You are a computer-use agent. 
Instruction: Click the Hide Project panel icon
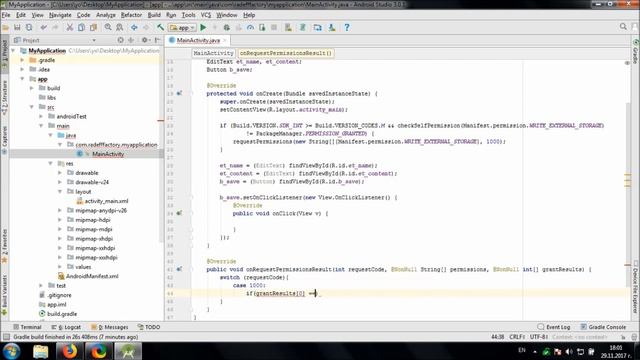(157, 40)
